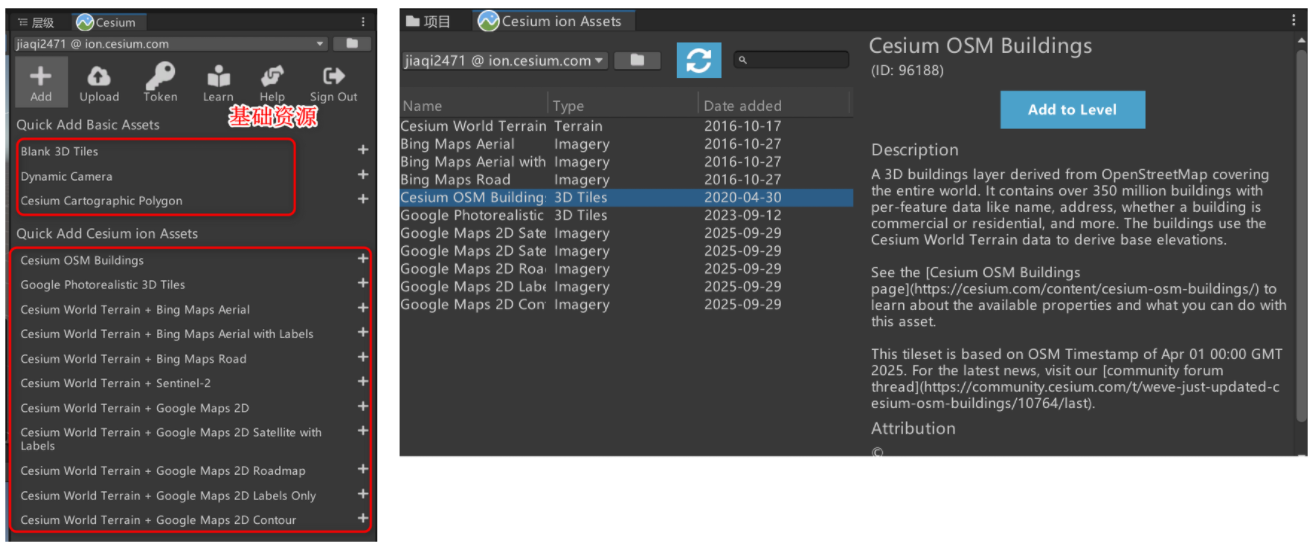Click plus icon next to Google Photorealistic 3D Tiles
Image resolution: width=1313 pixels, height=547 pixels.
363,284
